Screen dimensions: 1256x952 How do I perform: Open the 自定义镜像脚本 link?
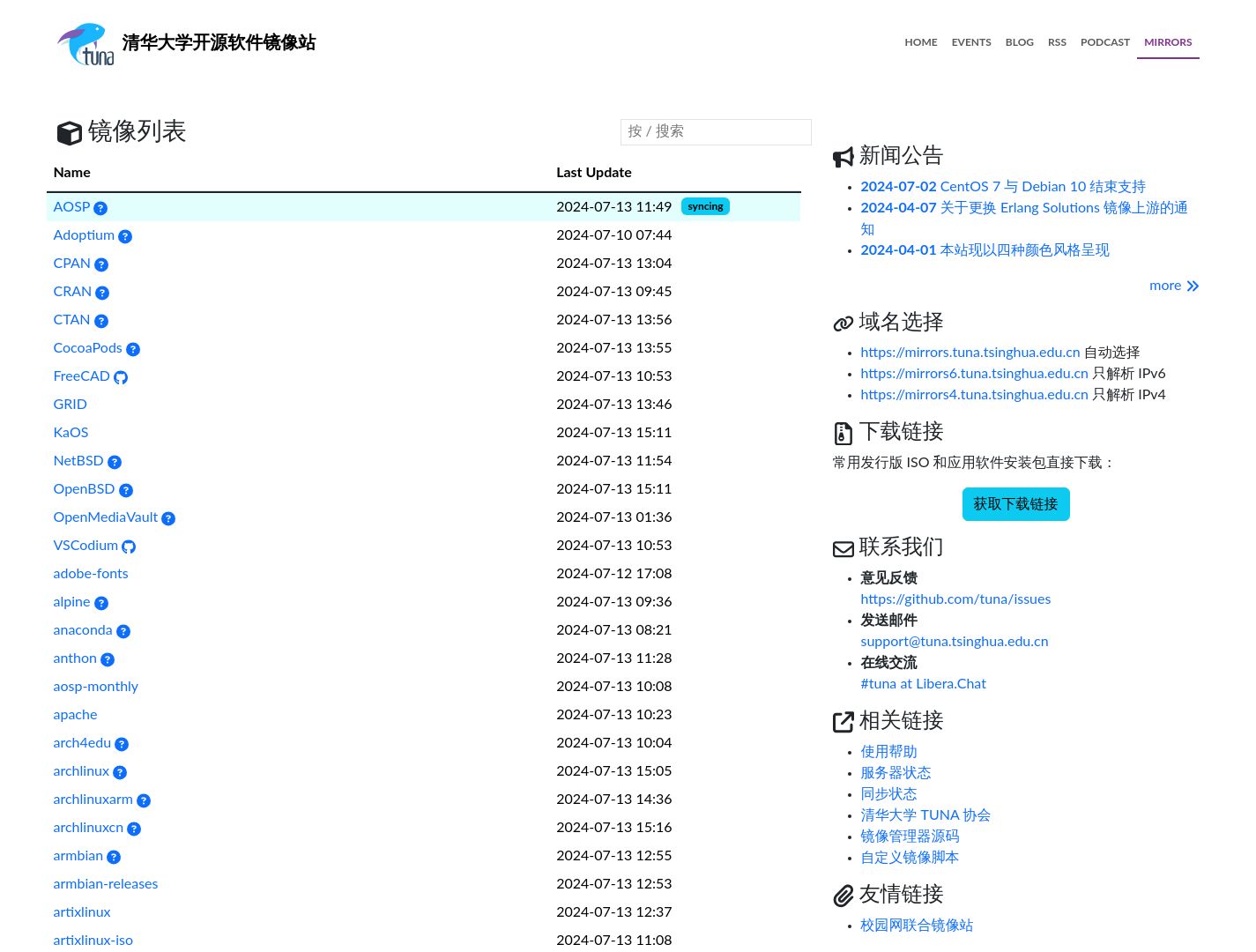tap(910, 858)
